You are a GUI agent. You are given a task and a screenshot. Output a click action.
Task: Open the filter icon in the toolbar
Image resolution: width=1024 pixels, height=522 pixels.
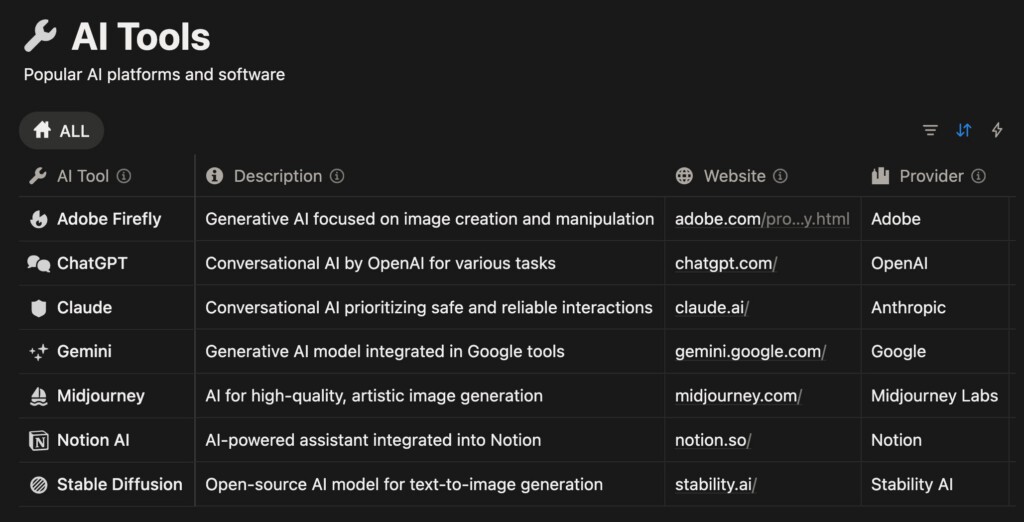tap(931, 130)
